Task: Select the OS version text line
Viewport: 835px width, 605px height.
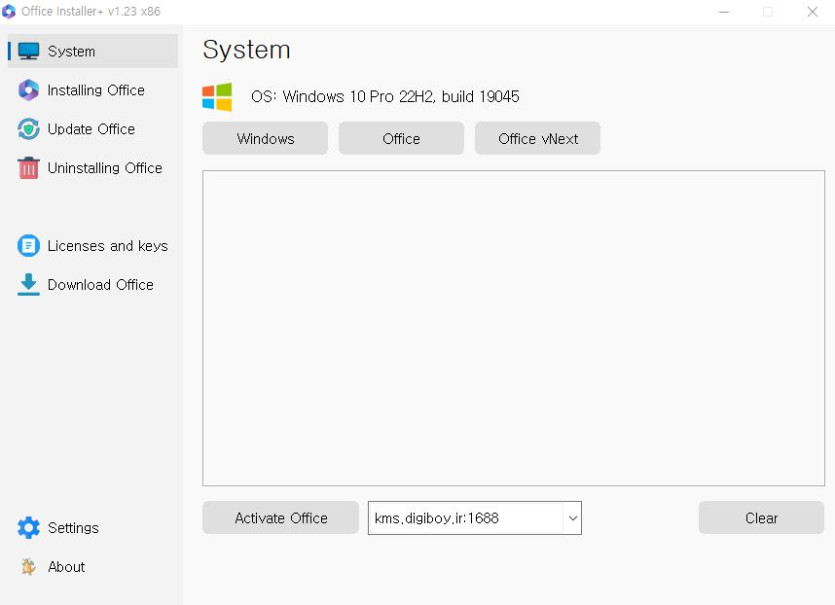Action: click(x=385, y=96)
